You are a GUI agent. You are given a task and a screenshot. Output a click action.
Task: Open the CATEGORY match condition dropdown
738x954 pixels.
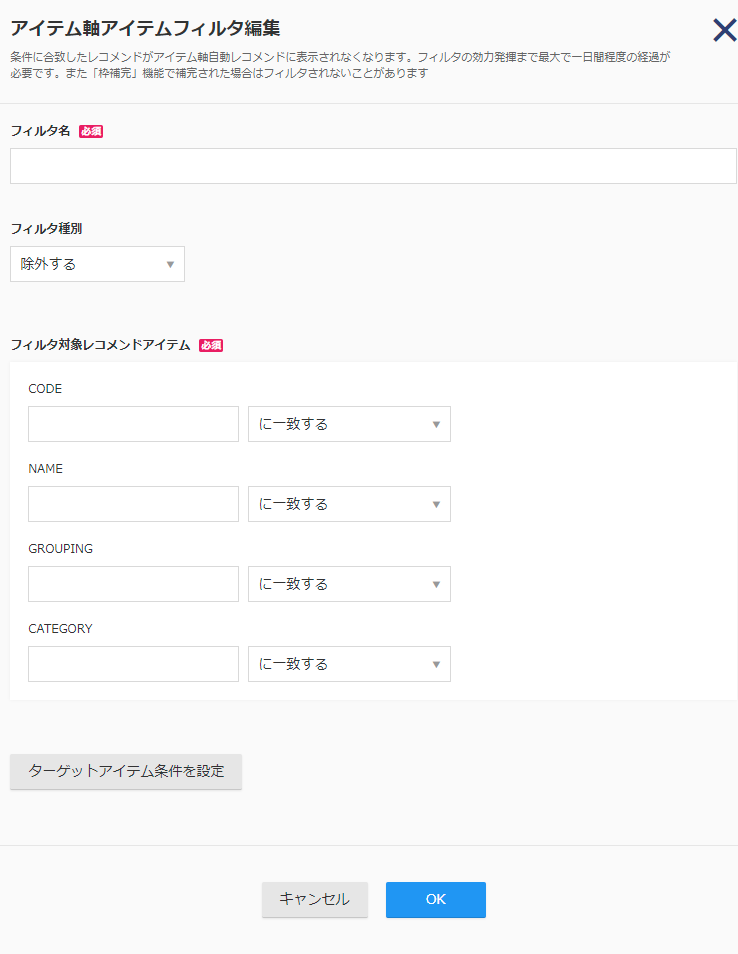click(x=349, y=664)
